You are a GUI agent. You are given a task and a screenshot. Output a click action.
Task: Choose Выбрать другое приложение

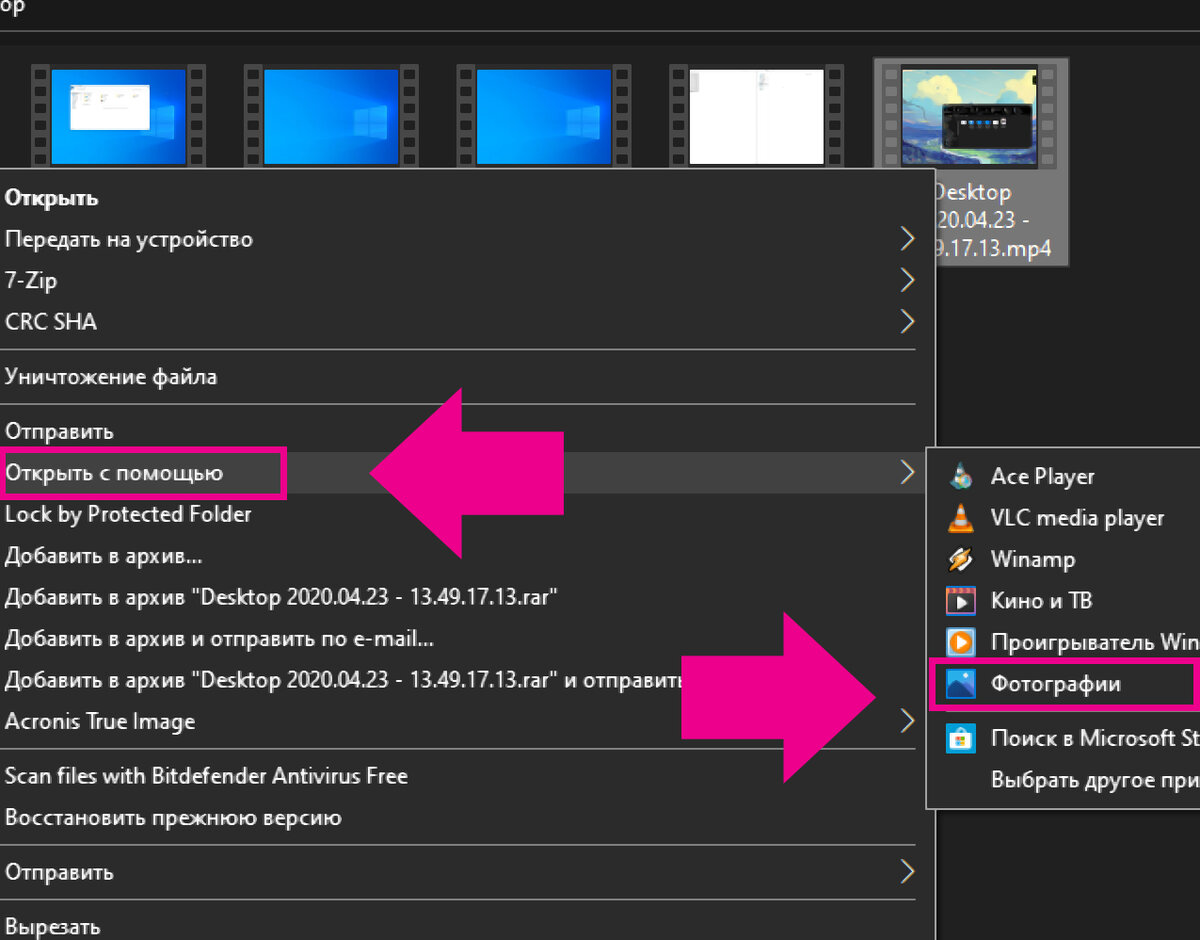pos(1095,780)
